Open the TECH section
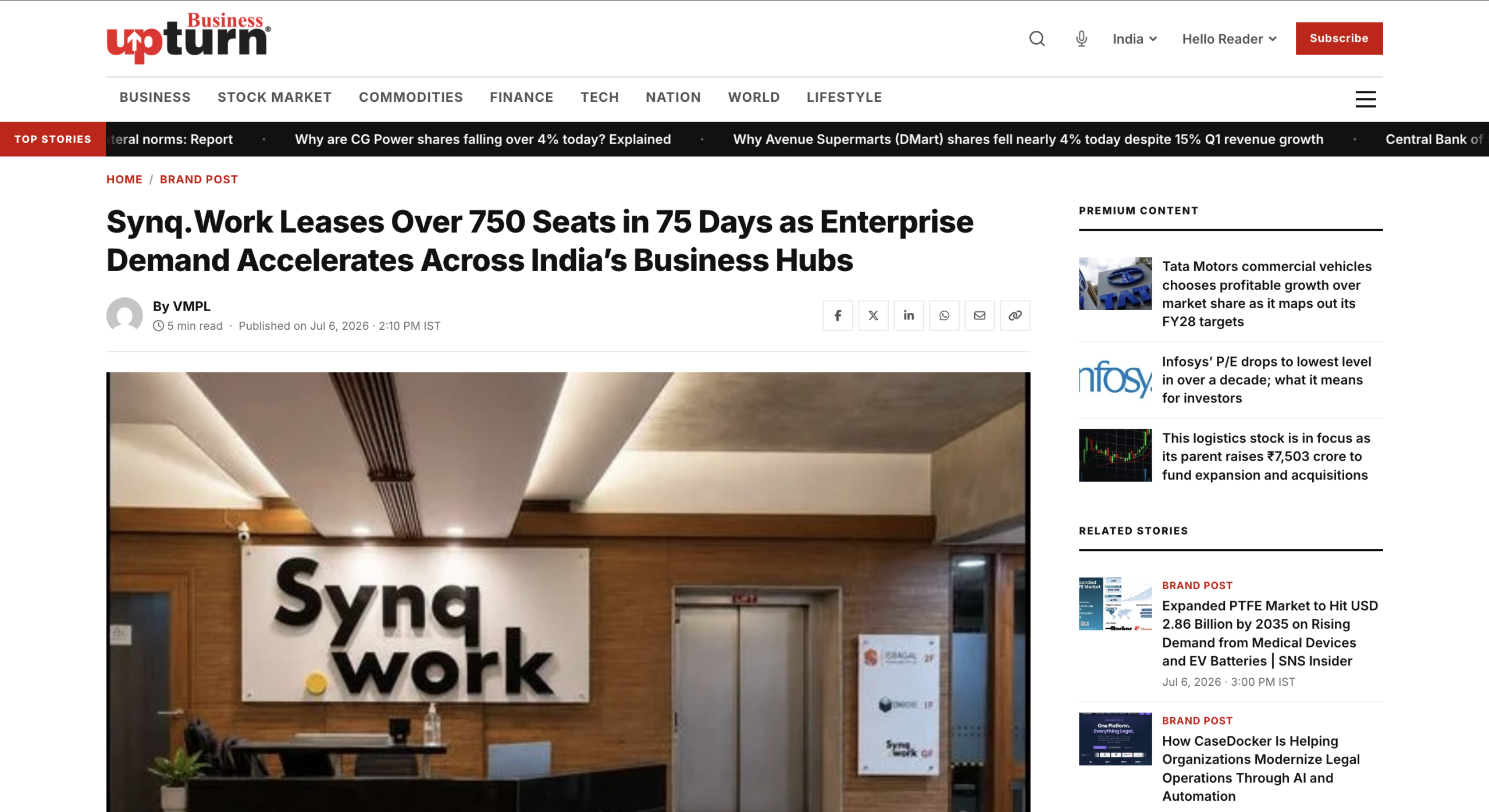 coord(599,97)
